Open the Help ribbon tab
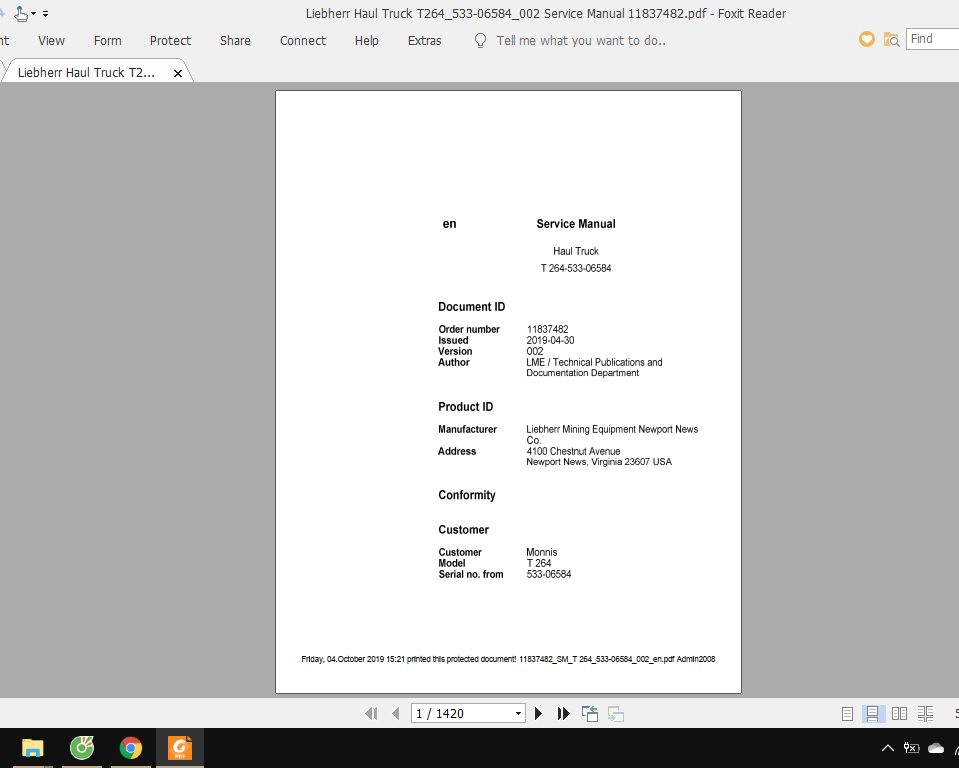The height and width of the screenshot is (768, 959). 366,40
